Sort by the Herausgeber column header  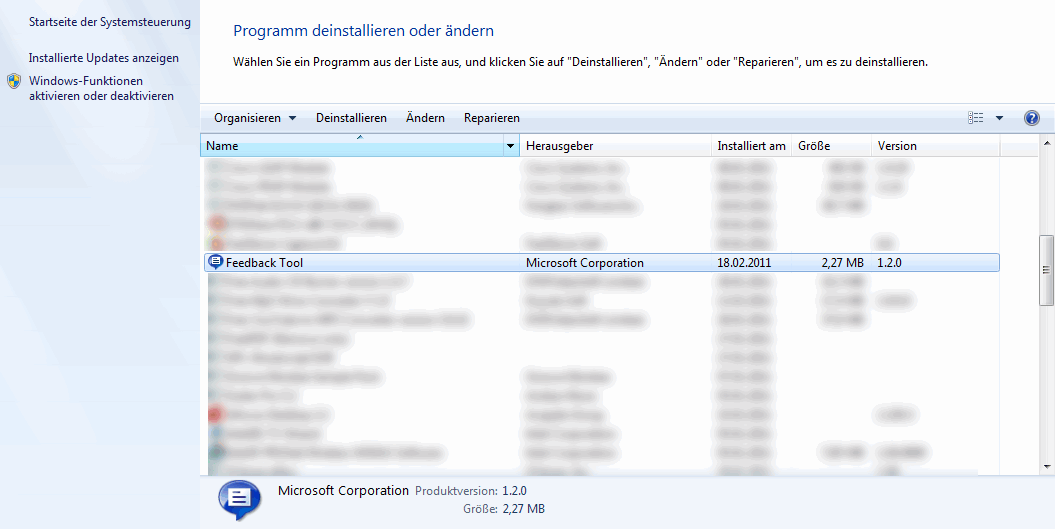pos(615,145)
